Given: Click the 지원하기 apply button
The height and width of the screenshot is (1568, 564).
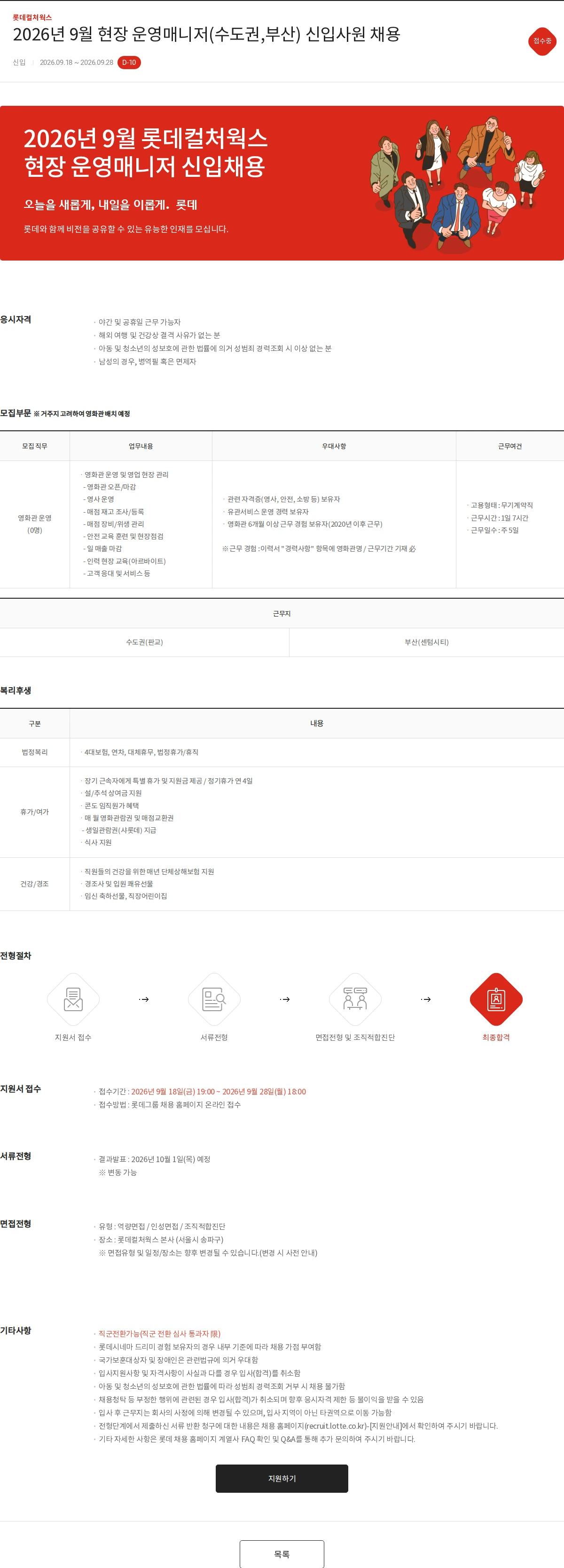Looking at the screenshot, I should pyautogui.click(x=282, y=1478).
